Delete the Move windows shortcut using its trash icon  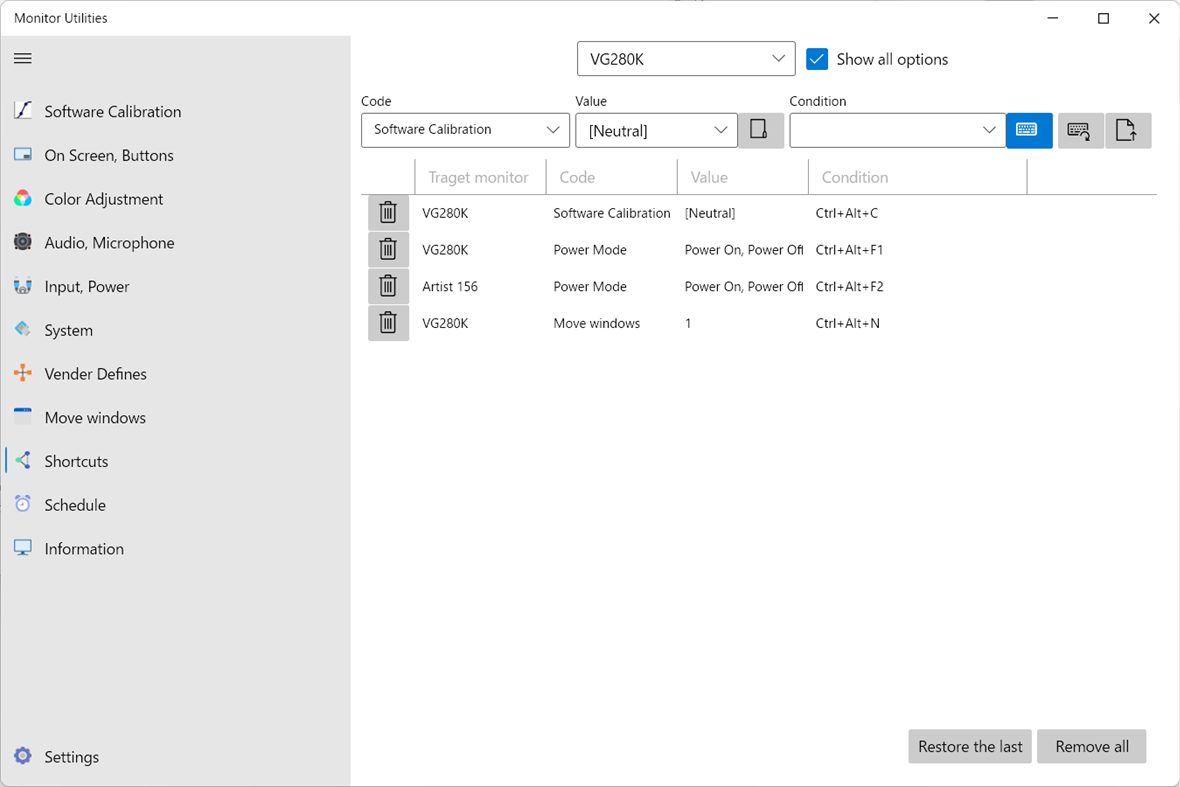point(388,322)
